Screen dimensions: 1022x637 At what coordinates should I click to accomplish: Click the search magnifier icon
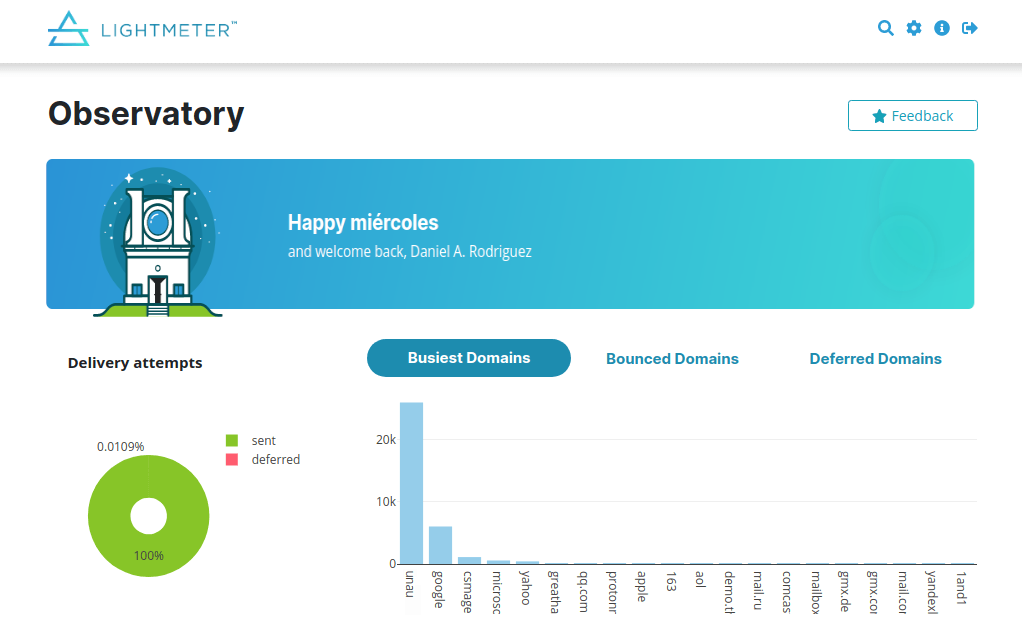pyautogui.click(x=885, y=28)
